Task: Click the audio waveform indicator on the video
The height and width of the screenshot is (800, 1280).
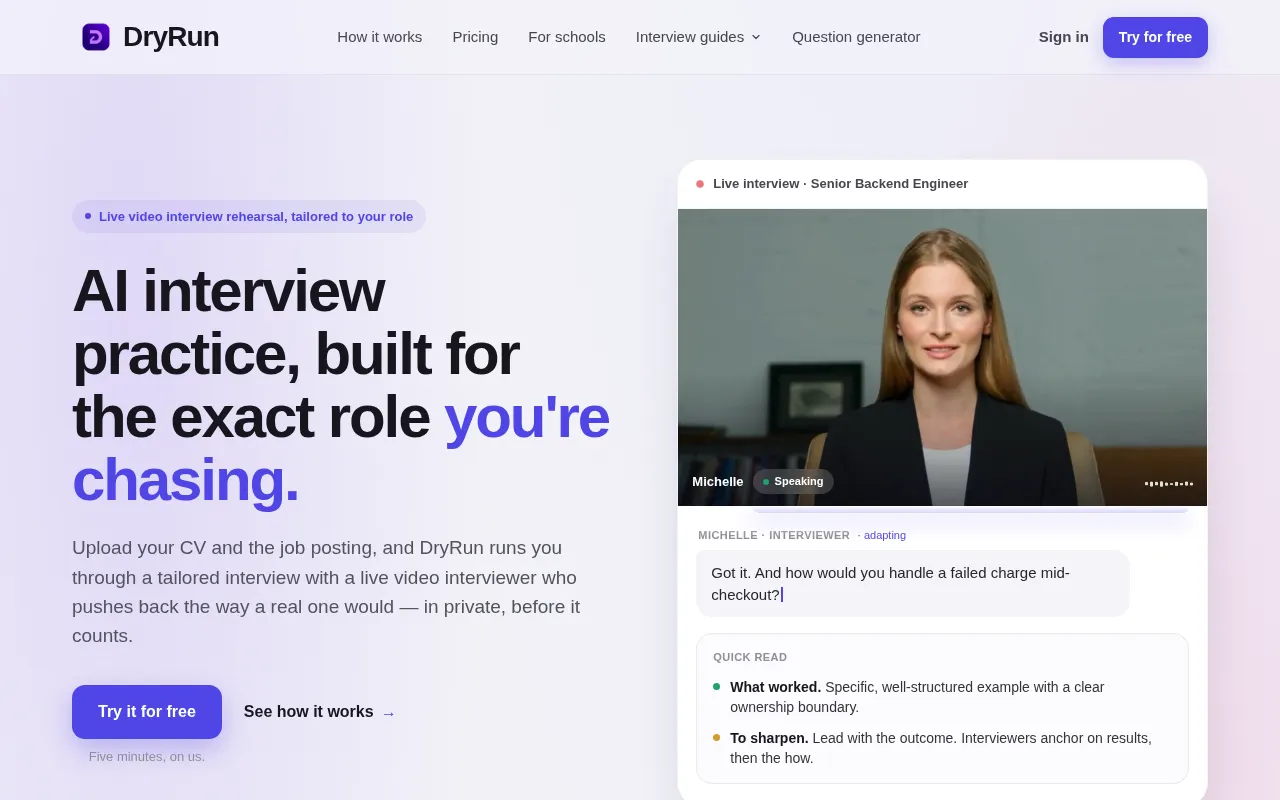Action: click(1169, 483)
